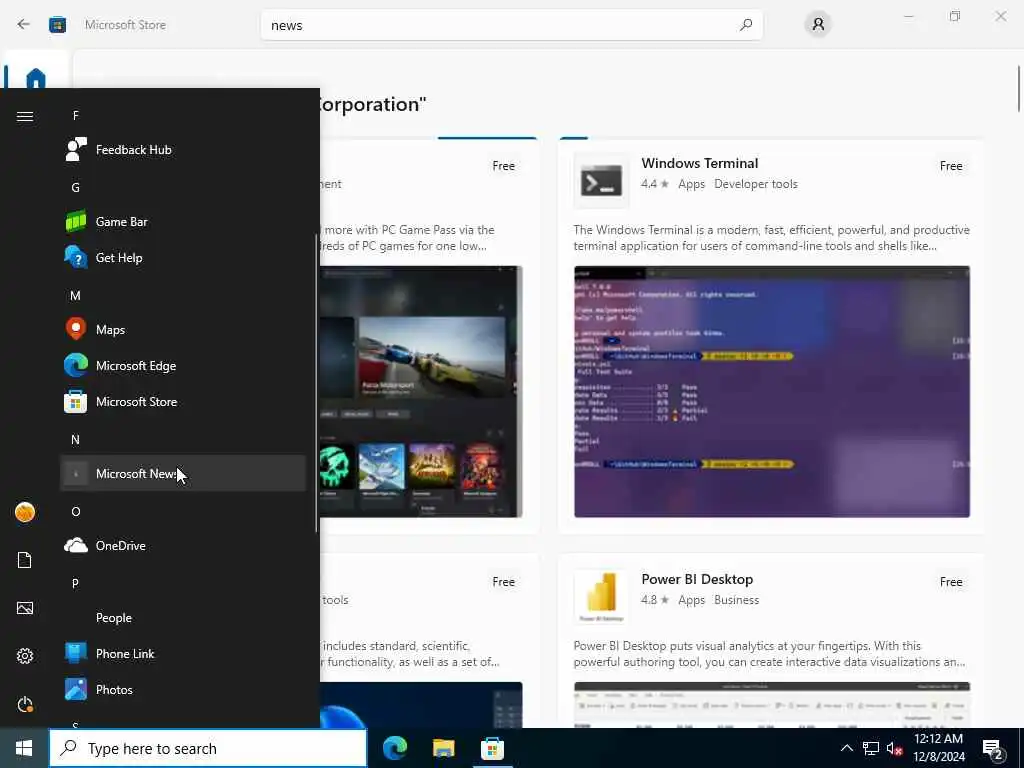Click the Start menu app list scrollbar

[x=316, y=383]
